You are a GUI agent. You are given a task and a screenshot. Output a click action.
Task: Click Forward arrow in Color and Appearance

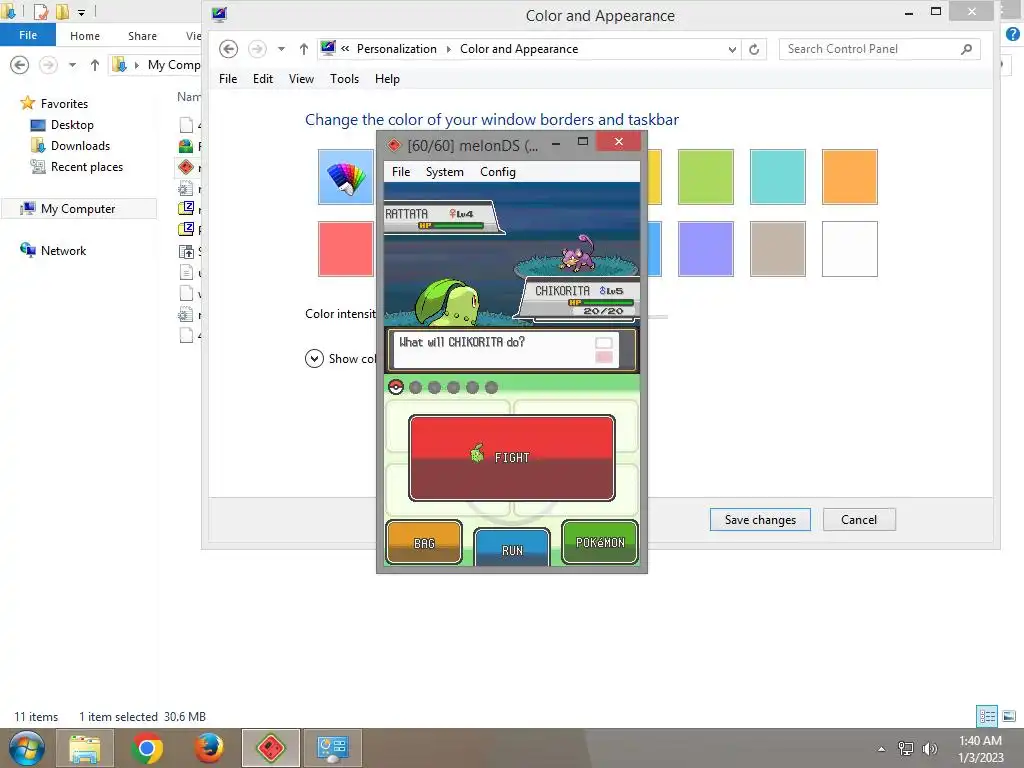(257, 49)
